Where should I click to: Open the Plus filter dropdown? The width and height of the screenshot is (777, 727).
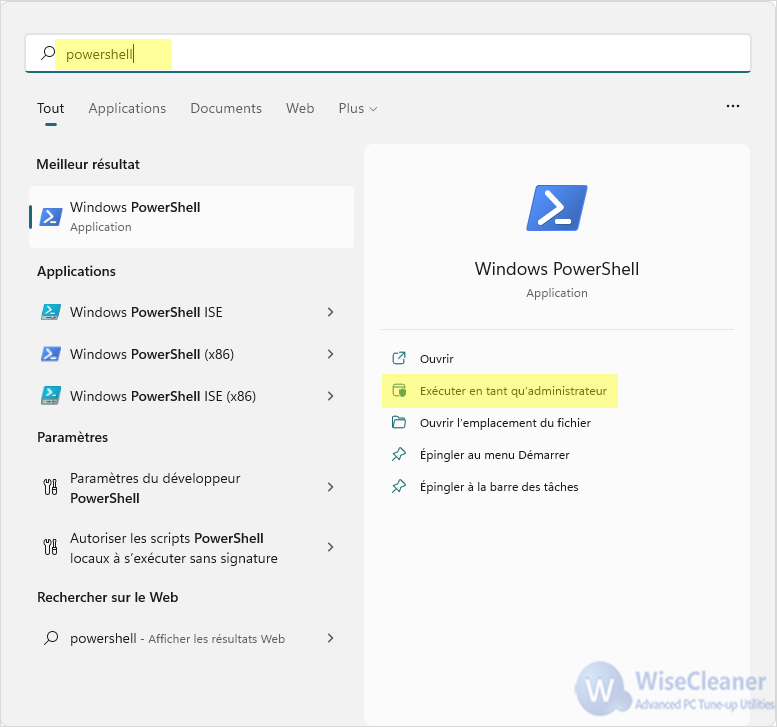click(x=358, y=108)
